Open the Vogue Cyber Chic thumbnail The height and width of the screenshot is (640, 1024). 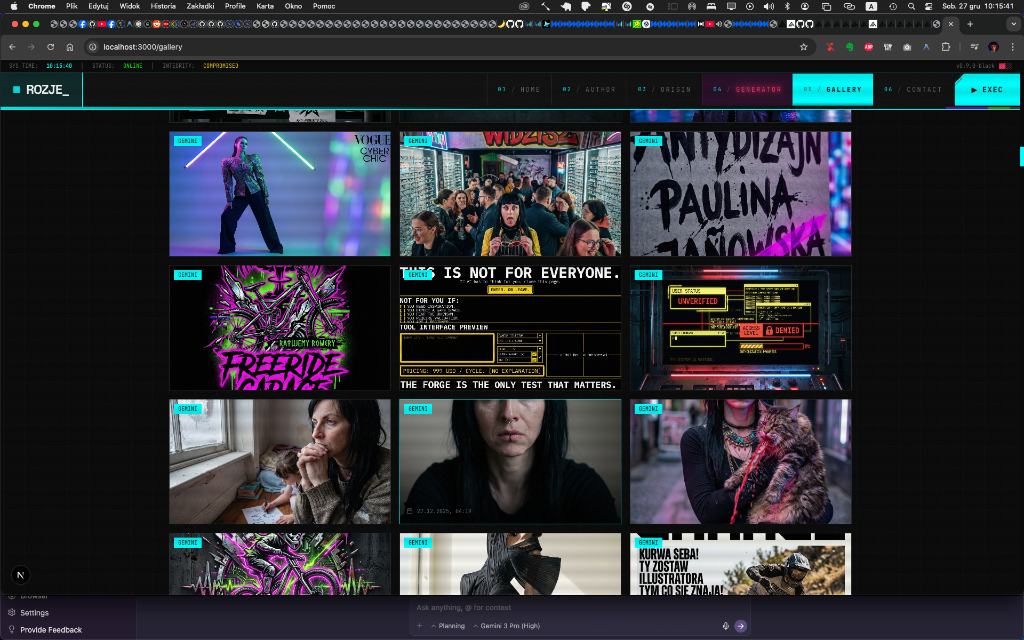280,193
